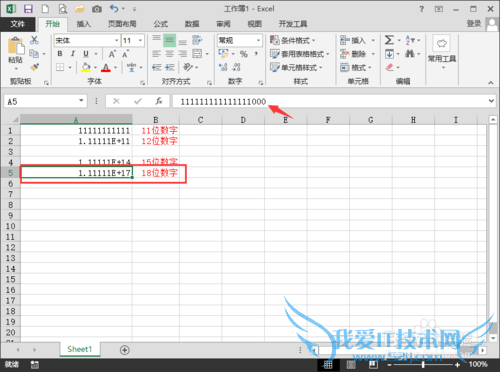This screenshot has width=500, height=372.
Task: Click the Paste clipboard icon
Action: click(16, 46)
